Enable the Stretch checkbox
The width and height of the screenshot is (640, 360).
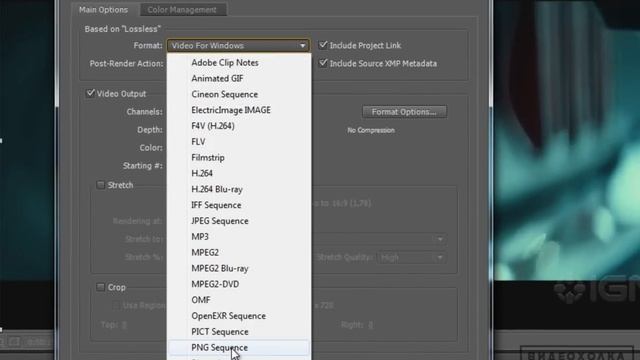pyautogui.click(x=100, y=185)
